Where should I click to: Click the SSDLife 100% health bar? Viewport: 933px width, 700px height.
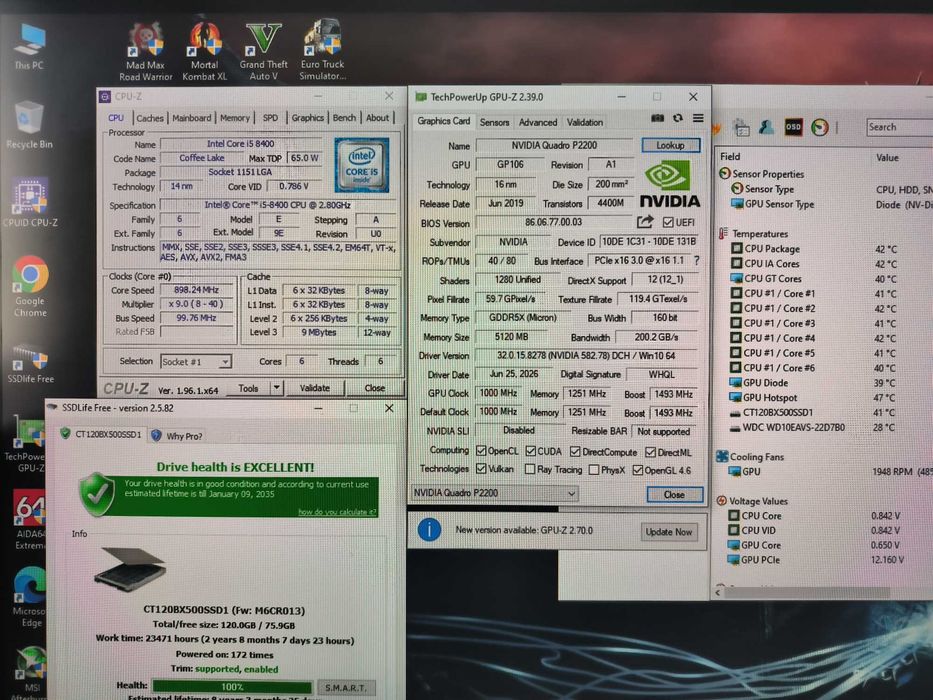tap(232, 687)
